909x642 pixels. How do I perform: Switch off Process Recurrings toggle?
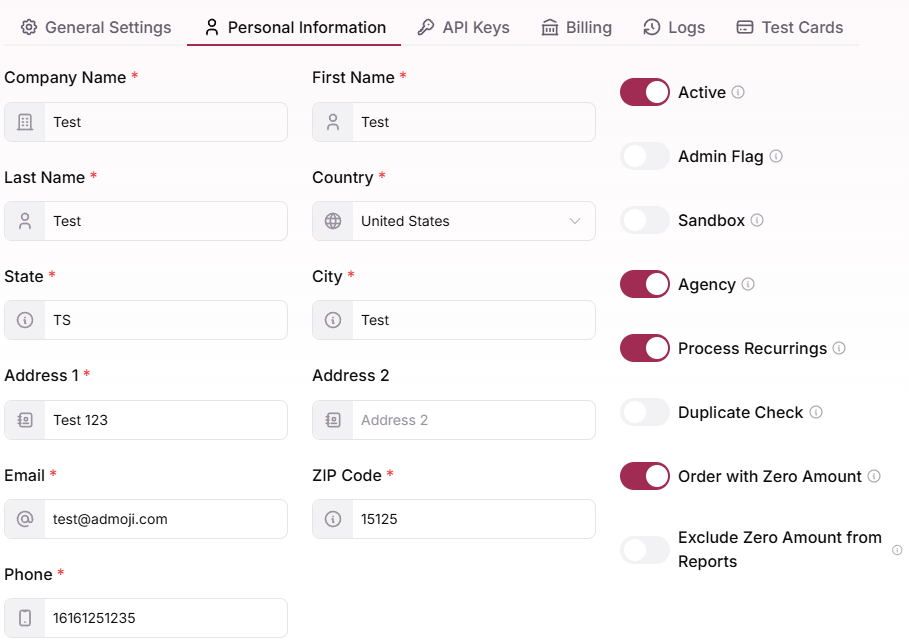tap(645, 348)
